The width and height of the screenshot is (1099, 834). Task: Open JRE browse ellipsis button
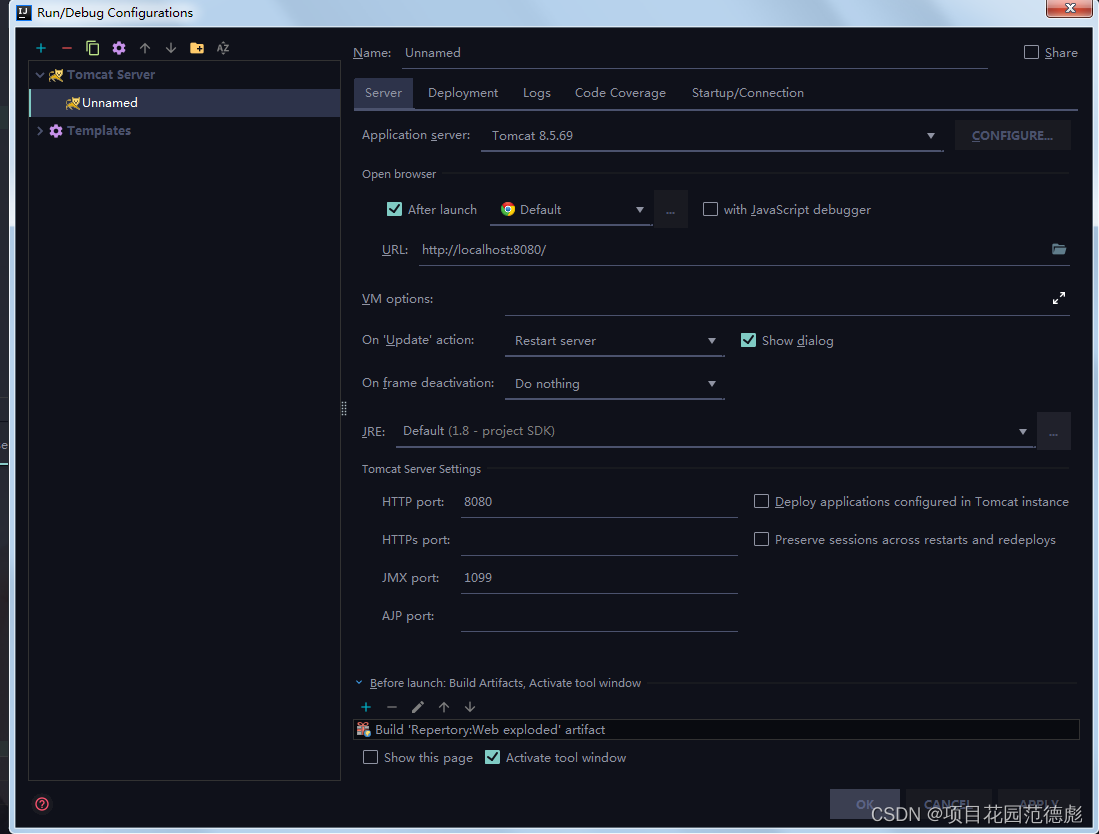(1053, 432)
